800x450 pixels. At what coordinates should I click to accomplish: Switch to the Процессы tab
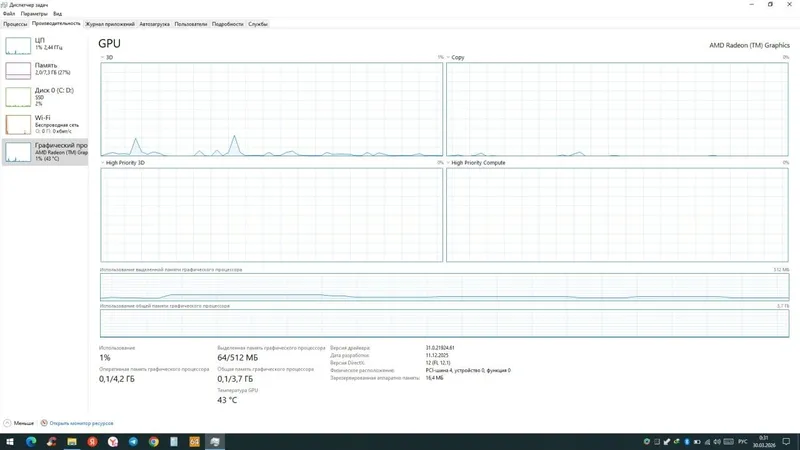(15, 24)
